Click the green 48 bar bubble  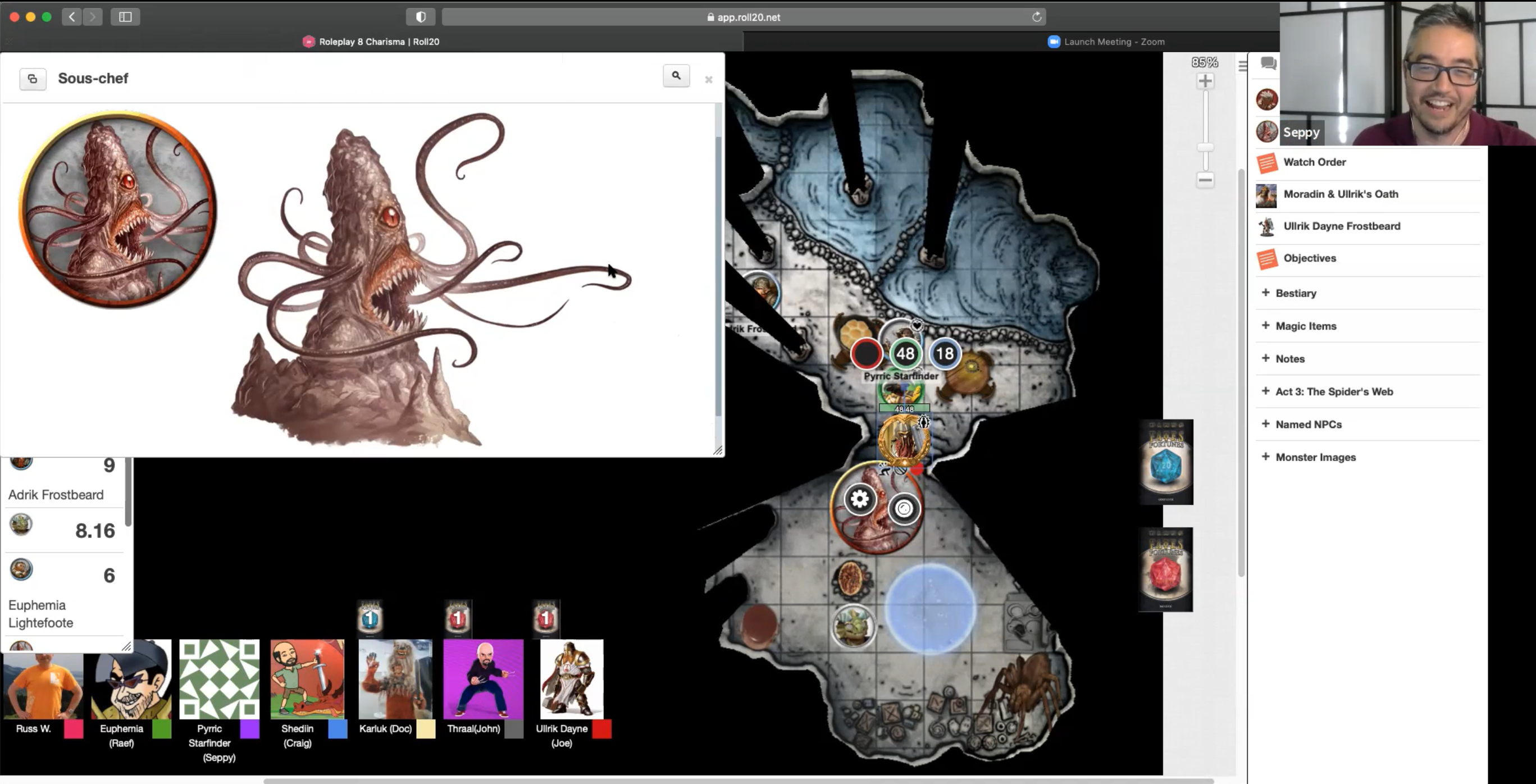pyautogui.click(x=905, y=354)
